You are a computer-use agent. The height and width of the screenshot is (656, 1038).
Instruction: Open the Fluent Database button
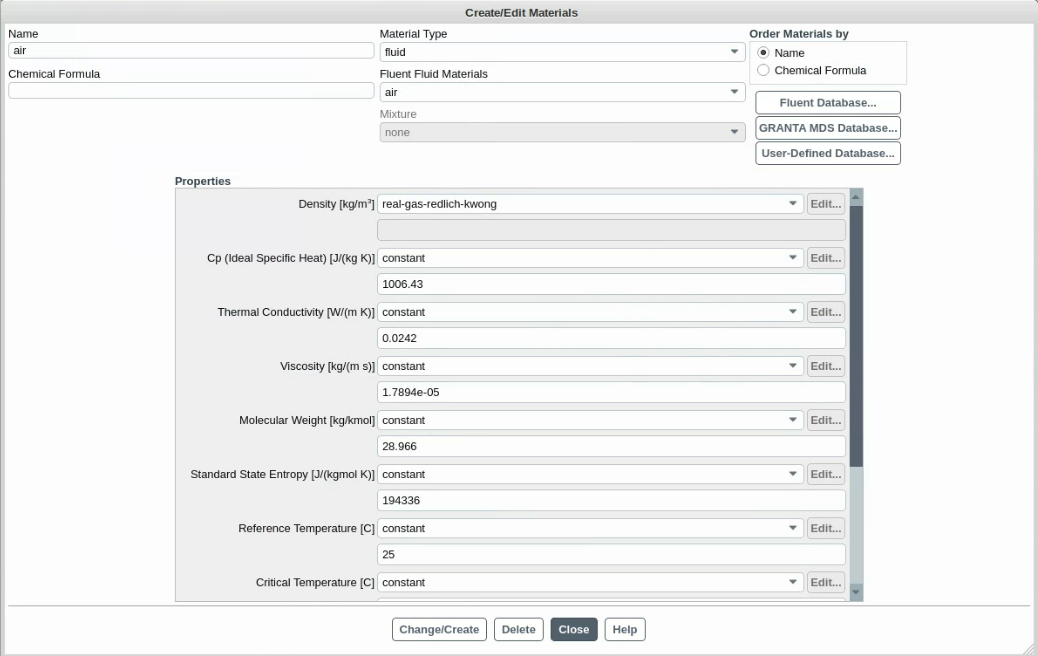click(827, 103)
